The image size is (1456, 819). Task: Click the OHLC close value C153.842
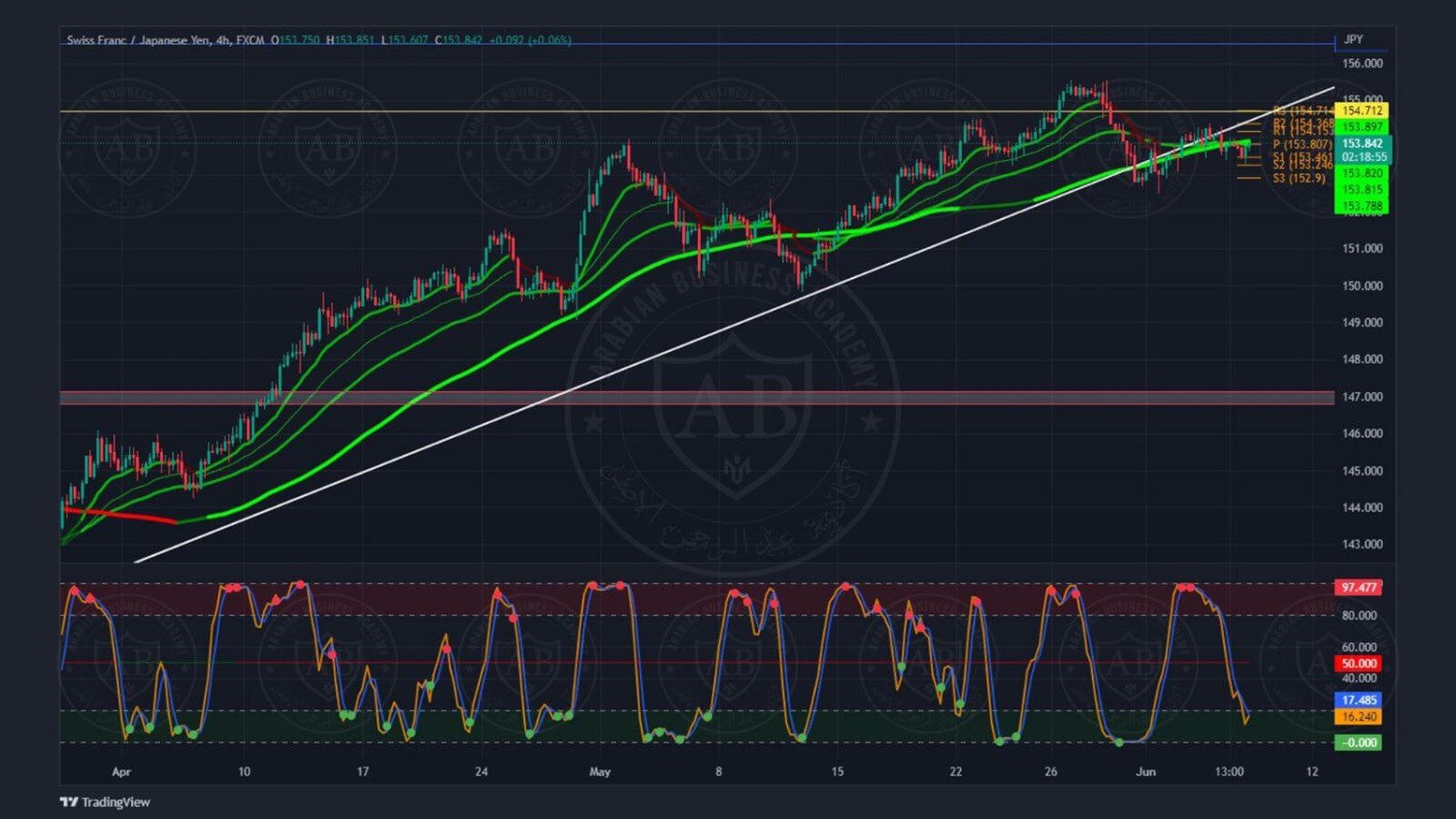(458, 40)
